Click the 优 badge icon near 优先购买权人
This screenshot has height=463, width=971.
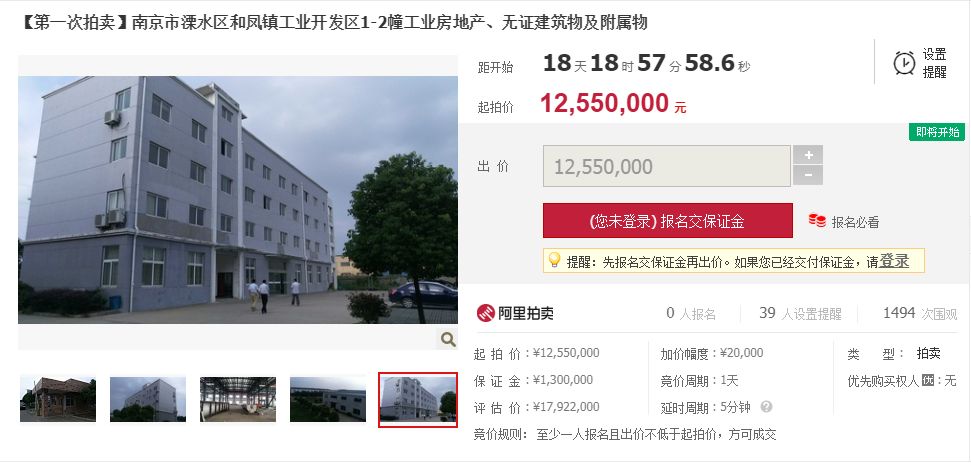click(927, 381)
